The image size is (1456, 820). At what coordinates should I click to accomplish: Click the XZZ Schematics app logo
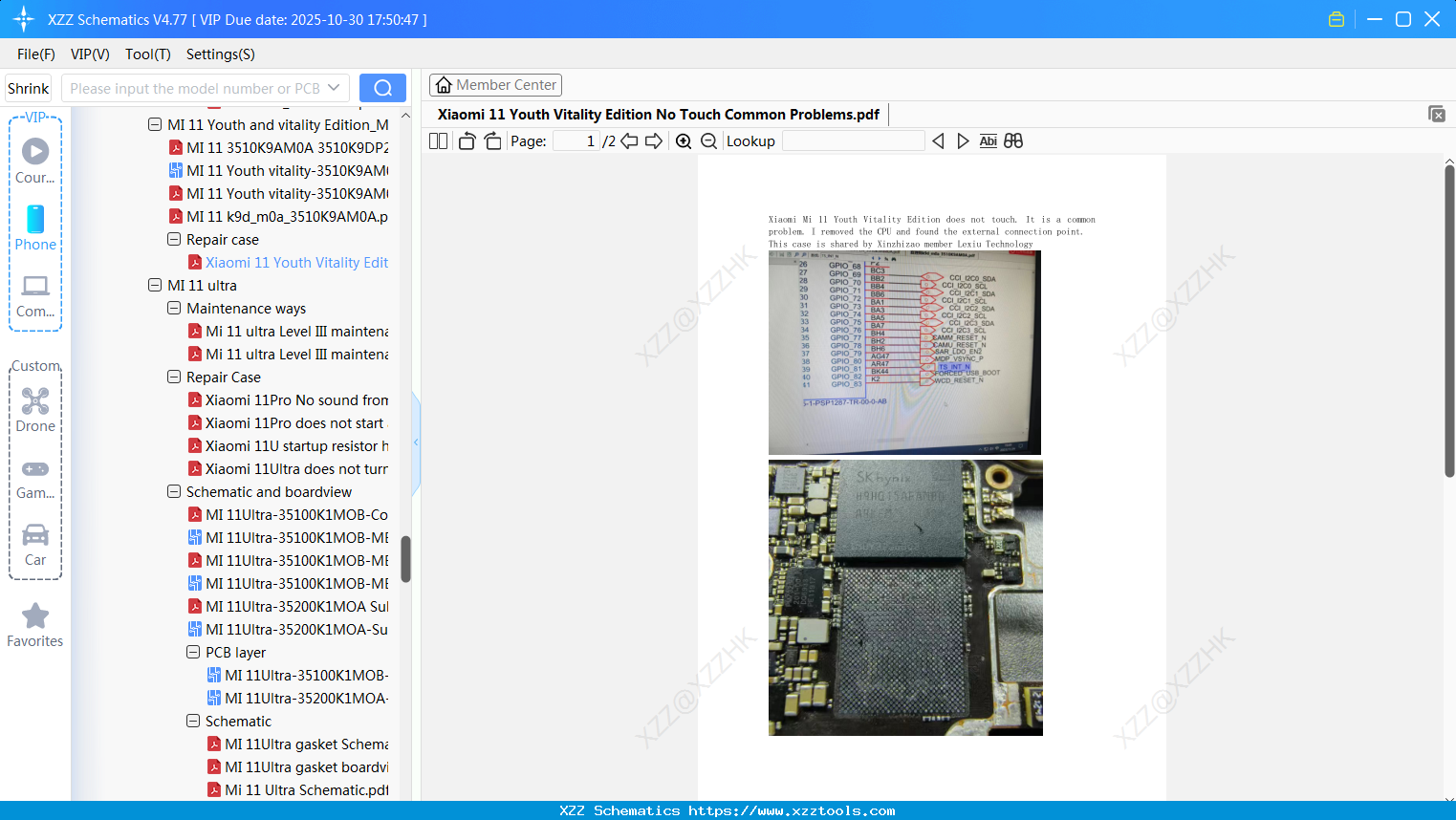click(x=24, y=19)
